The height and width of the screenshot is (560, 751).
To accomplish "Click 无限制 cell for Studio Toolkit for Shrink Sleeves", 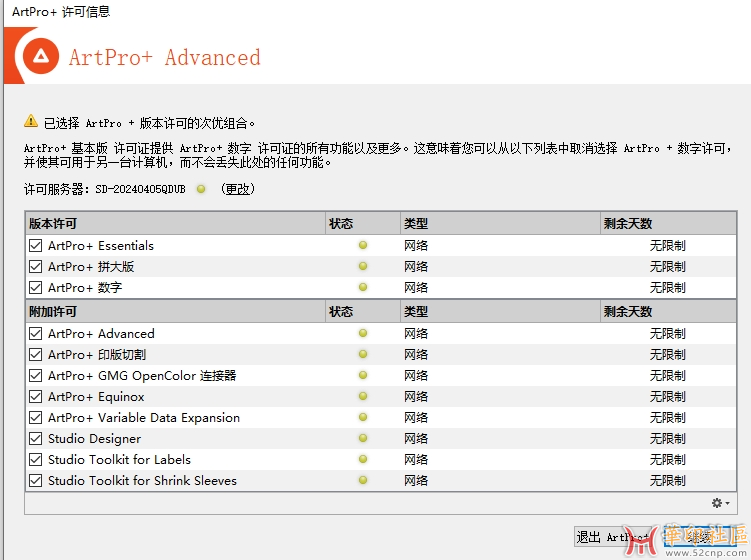I will pyautogui.click(x=668, y=481).
